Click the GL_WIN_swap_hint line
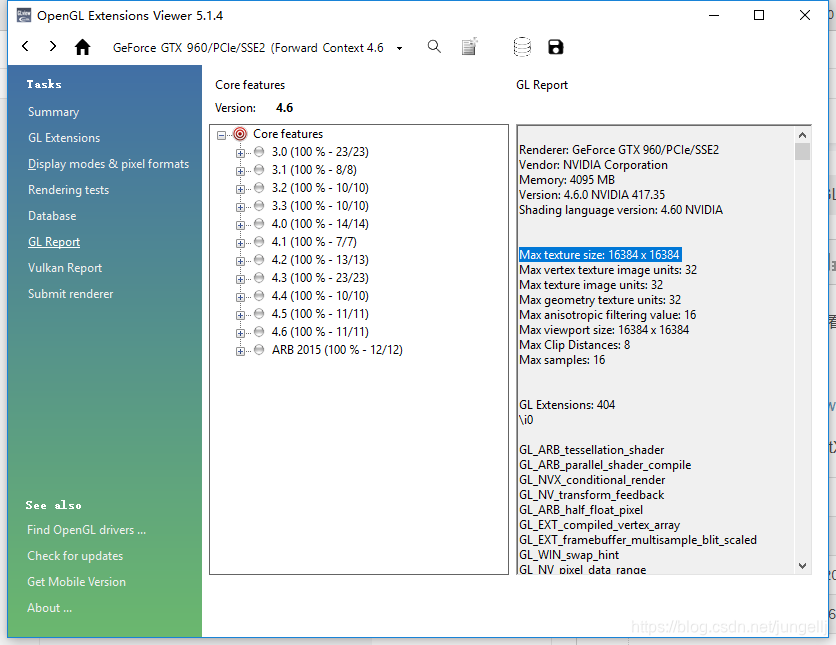836x645 pixels. tap(569, 555)
